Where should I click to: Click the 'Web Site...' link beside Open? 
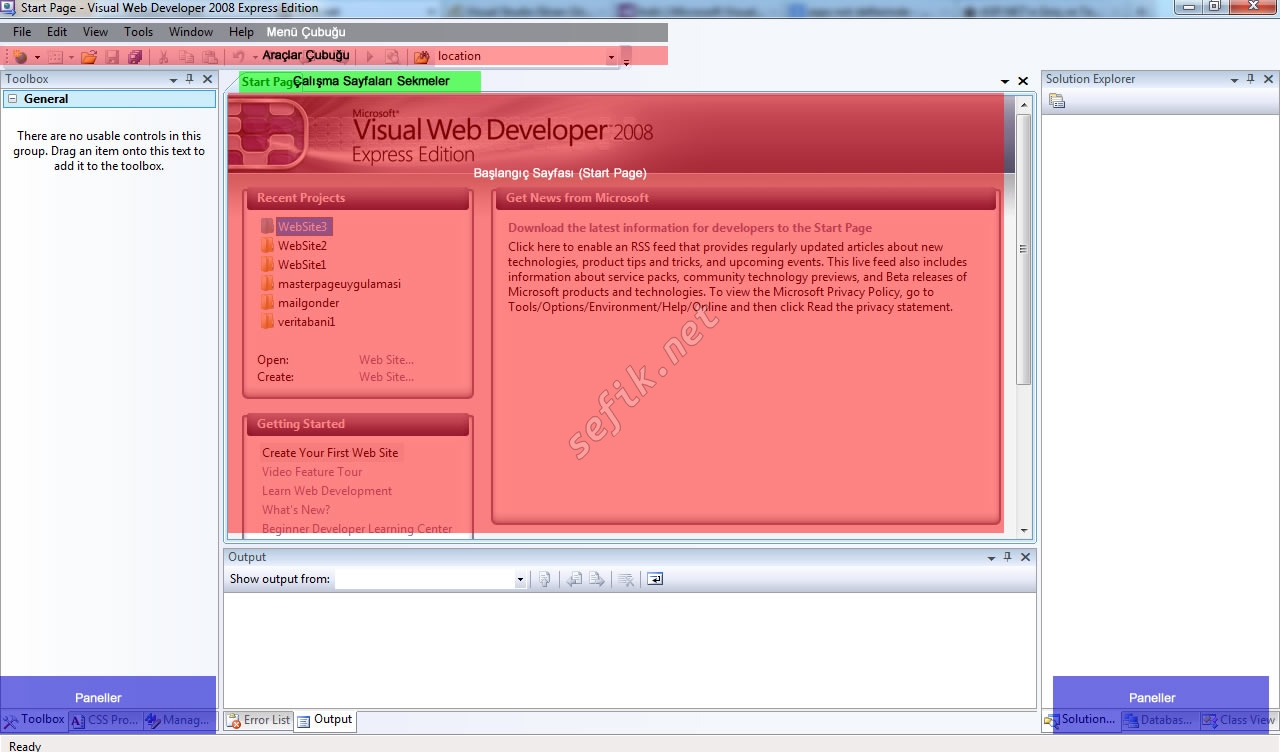click(386, 360)
